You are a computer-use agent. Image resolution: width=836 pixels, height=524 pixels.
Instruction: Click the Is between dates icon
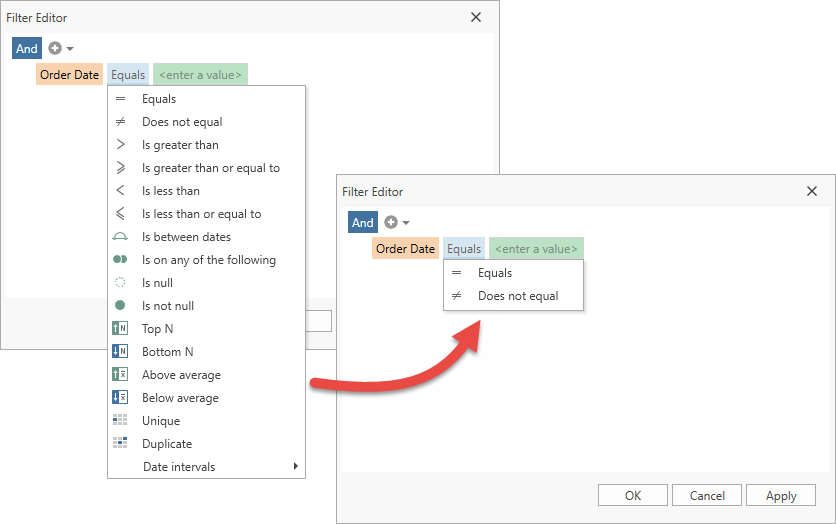120,237
